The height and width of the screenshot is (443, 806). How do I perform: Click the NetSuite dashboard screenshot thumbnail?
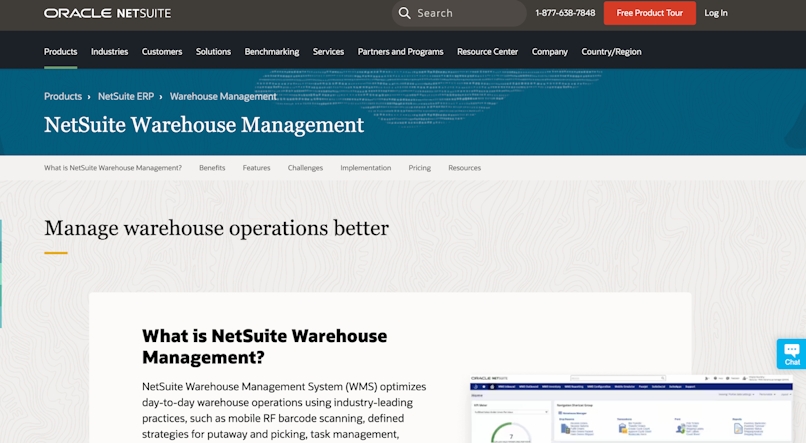pyautogui.click(x=631, y=409)
